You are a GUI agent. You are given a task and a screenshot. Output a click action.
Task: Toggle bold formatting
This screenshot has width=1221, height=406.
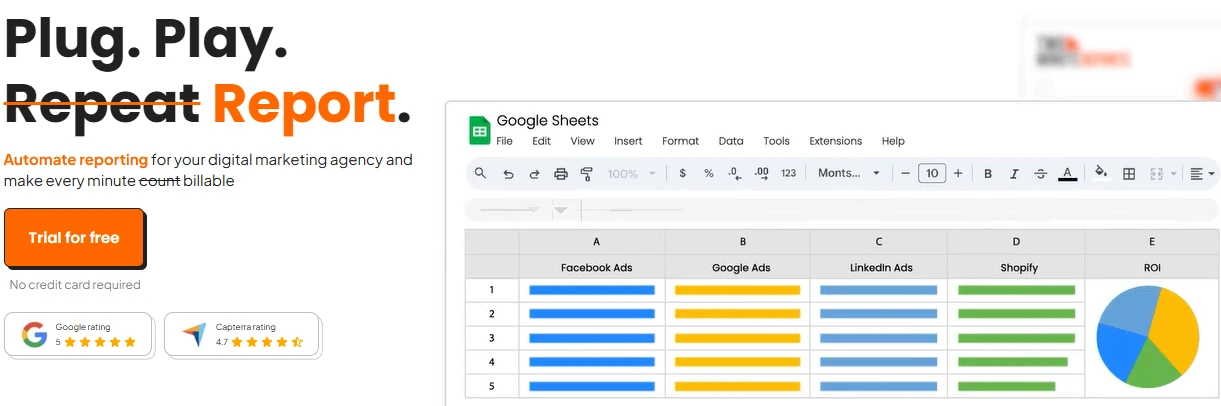pyautogui.click(x=988, y=174)
